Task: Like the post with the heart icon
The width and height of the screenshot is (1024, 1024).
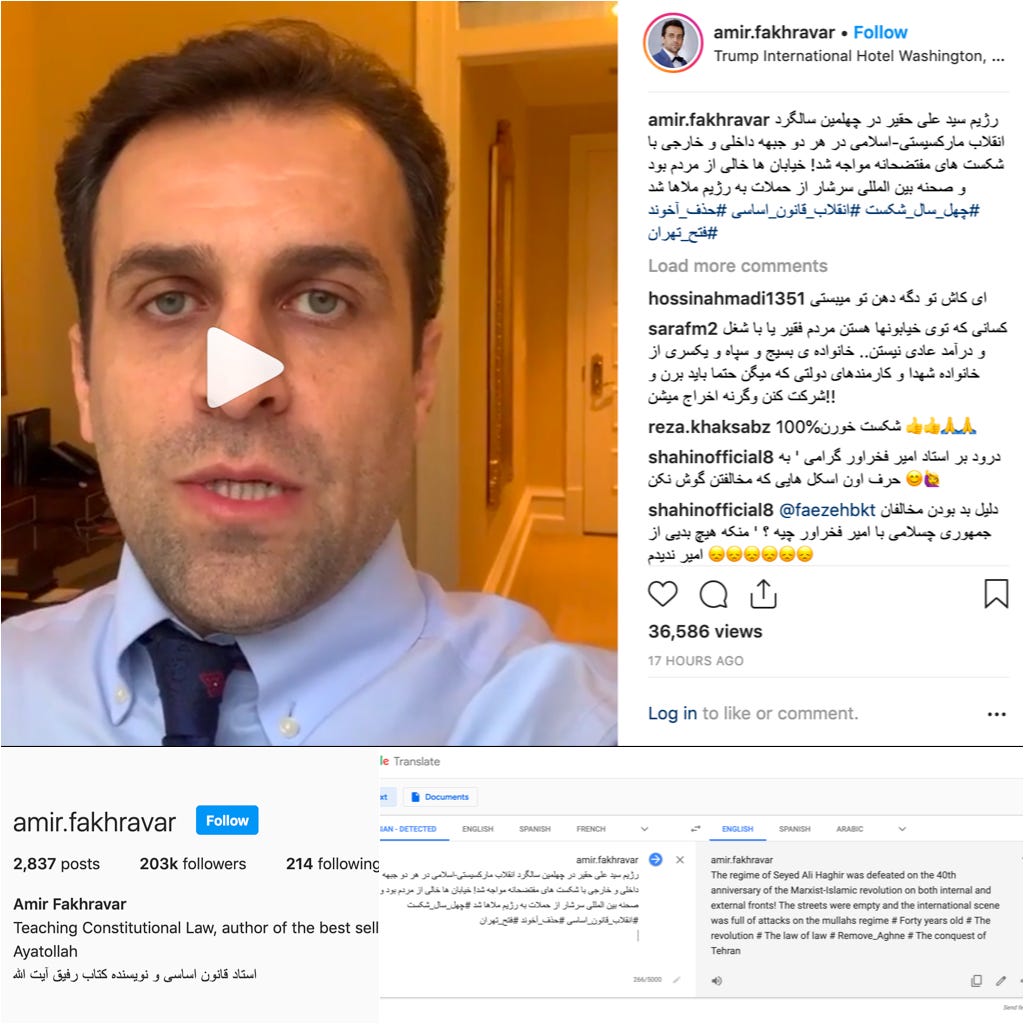Action: click(x=662, y=594)
